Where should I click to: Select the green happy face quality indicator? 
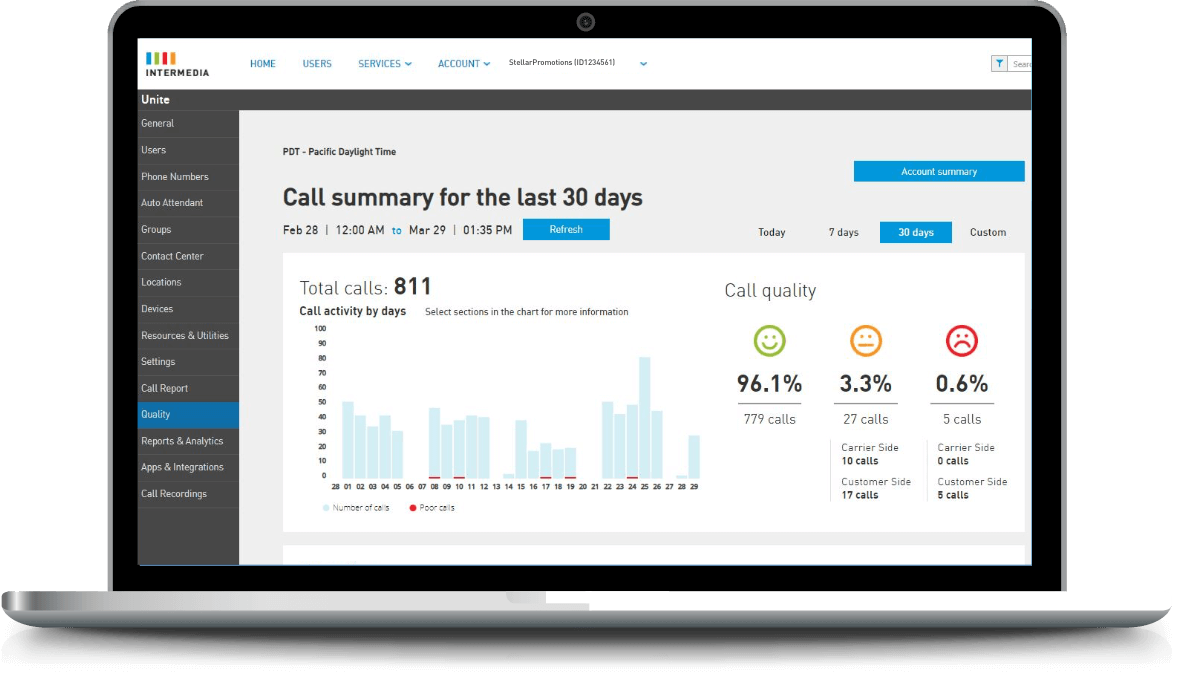(x=769, y=339)
